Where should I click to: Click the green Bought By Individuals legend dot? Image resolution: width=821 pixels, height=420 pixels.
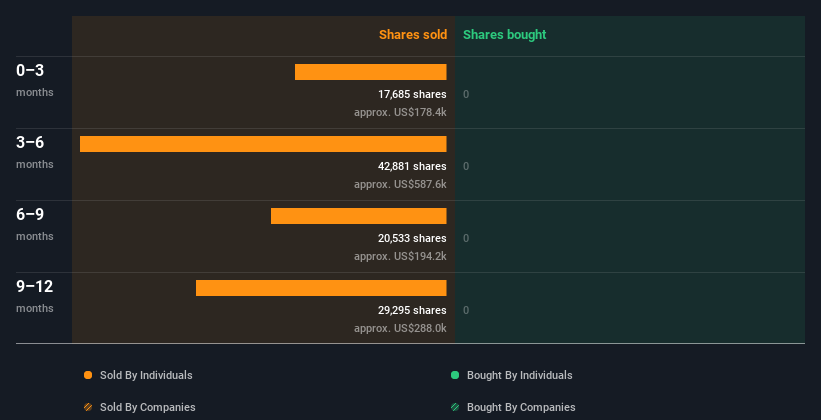455,375
